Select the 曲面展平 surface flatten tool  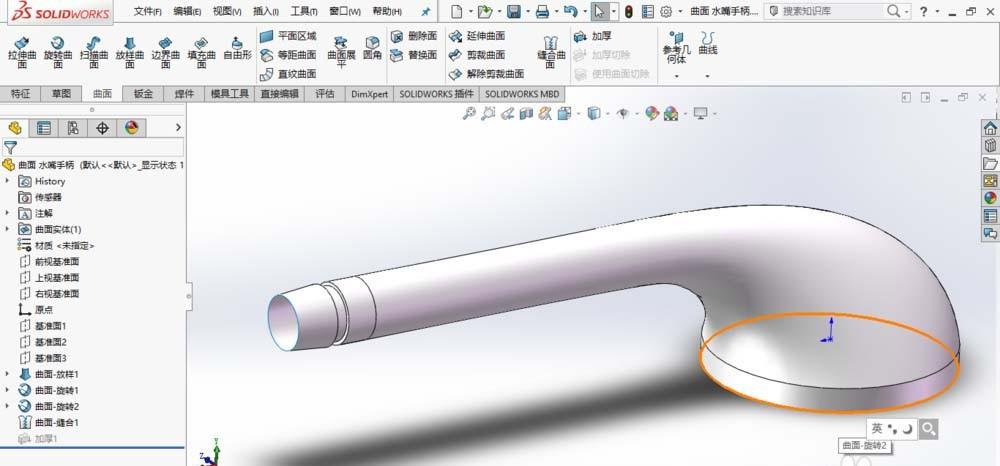341,52
